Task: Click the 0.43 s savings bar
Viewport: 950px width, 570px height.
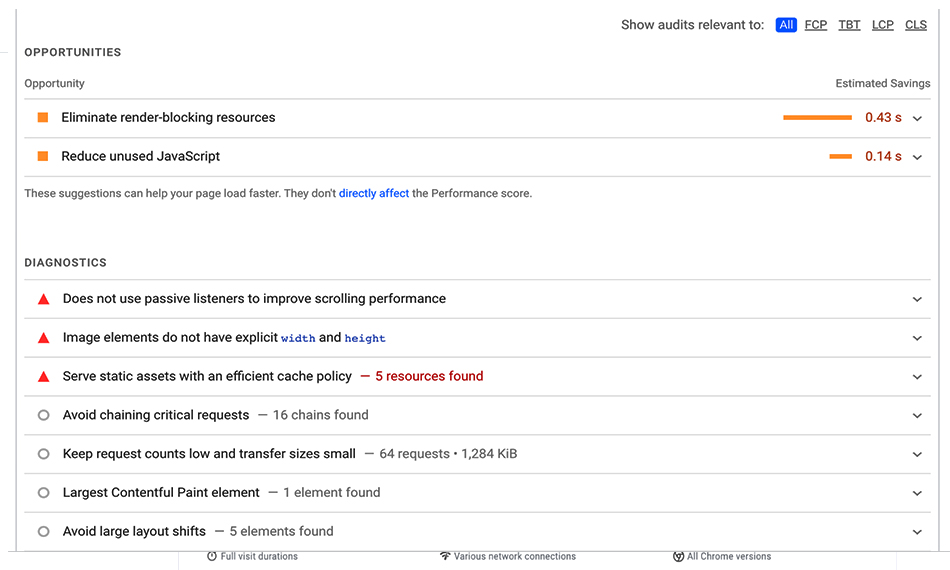Action: 817,118
